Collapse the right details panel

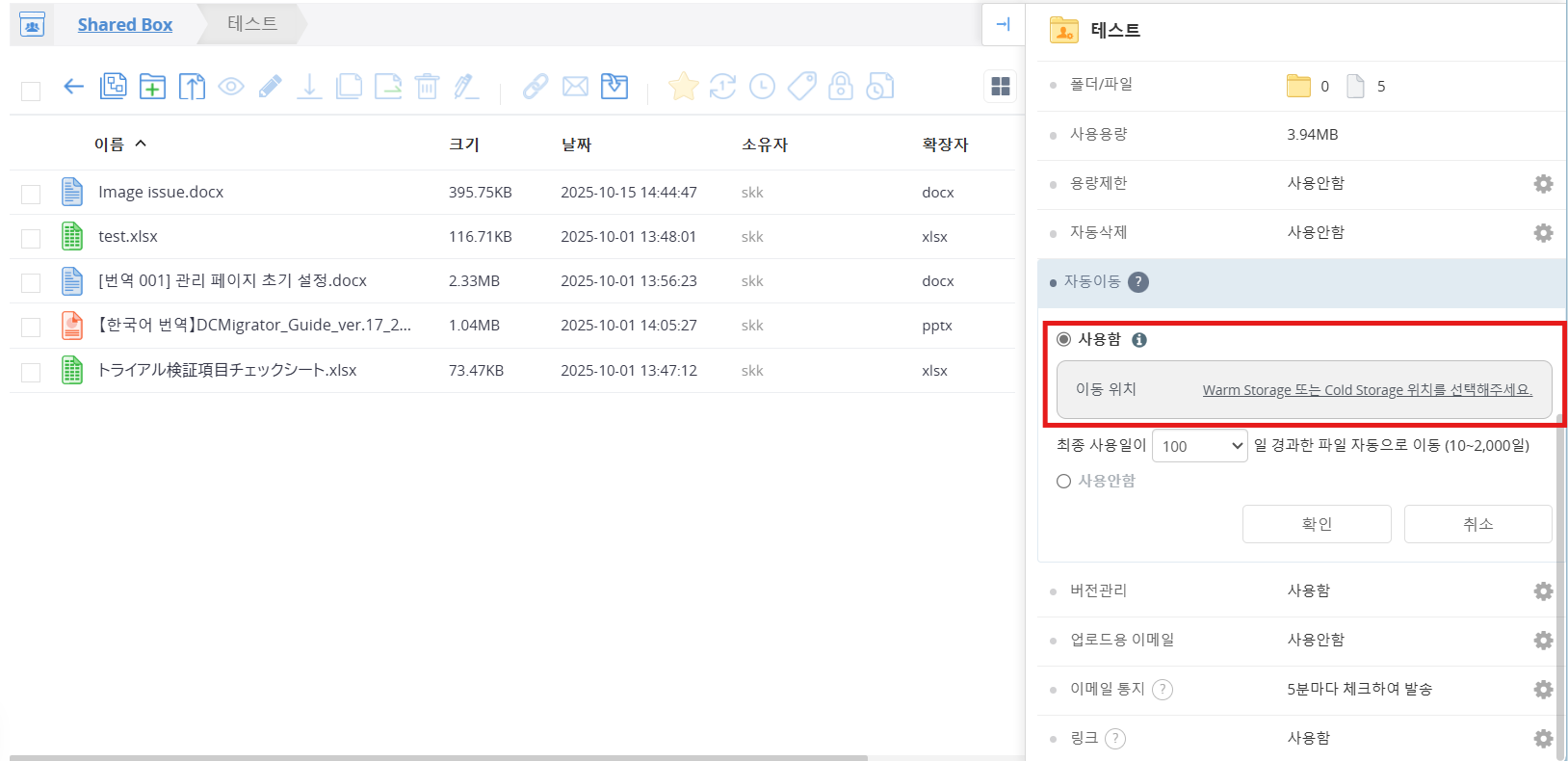(x=1003, y=25)
